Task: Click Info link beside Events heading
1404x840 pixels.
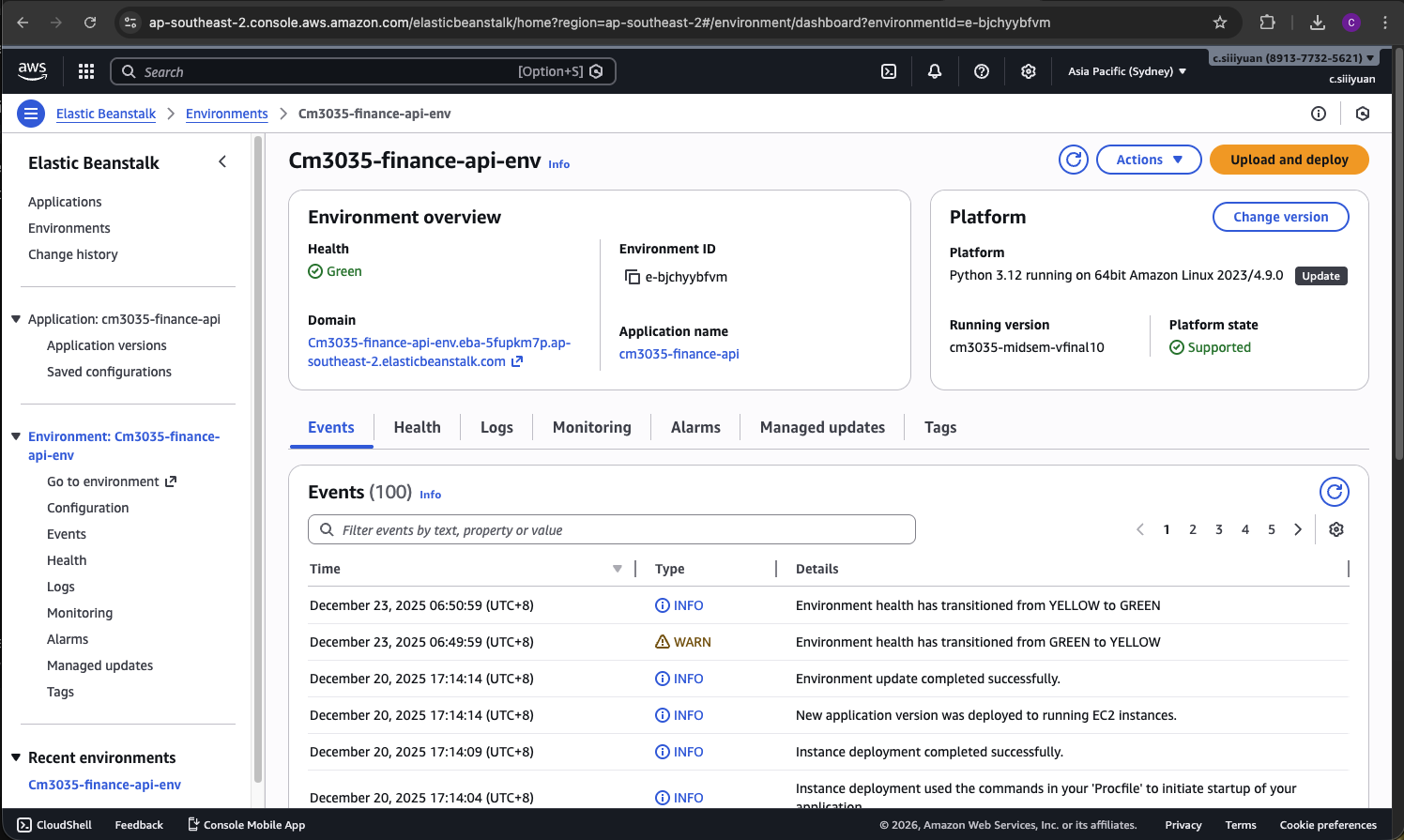Action: [431, 495]
